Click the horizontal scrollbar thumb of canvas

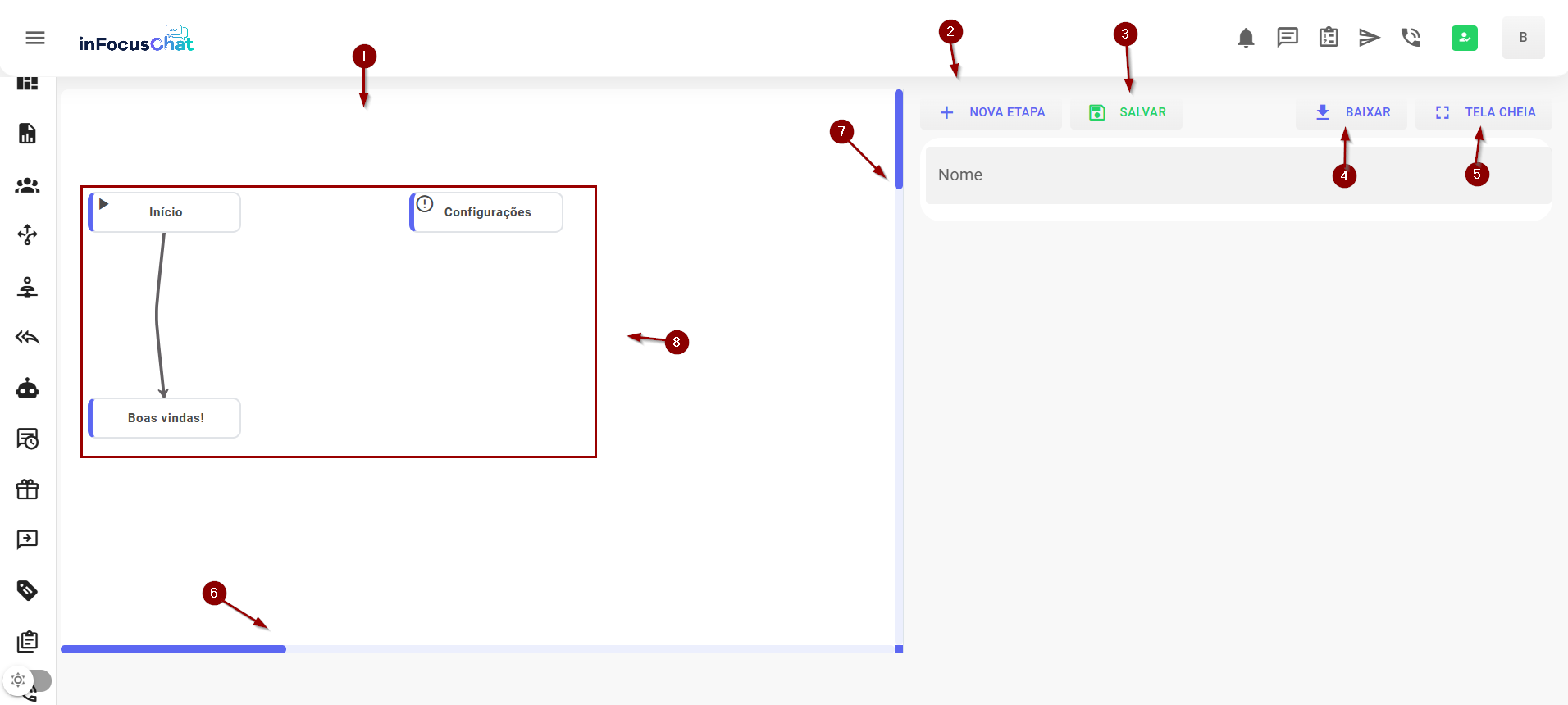[x=173, y=649]
